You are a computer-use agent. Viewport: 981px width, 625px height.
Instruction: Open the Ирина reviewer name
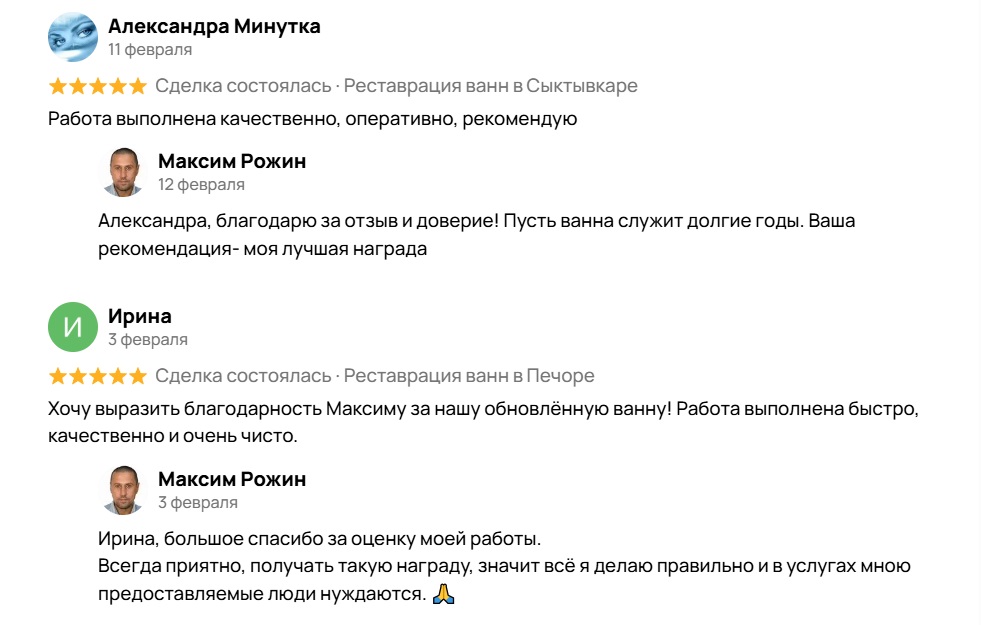(x=140, y=316)
